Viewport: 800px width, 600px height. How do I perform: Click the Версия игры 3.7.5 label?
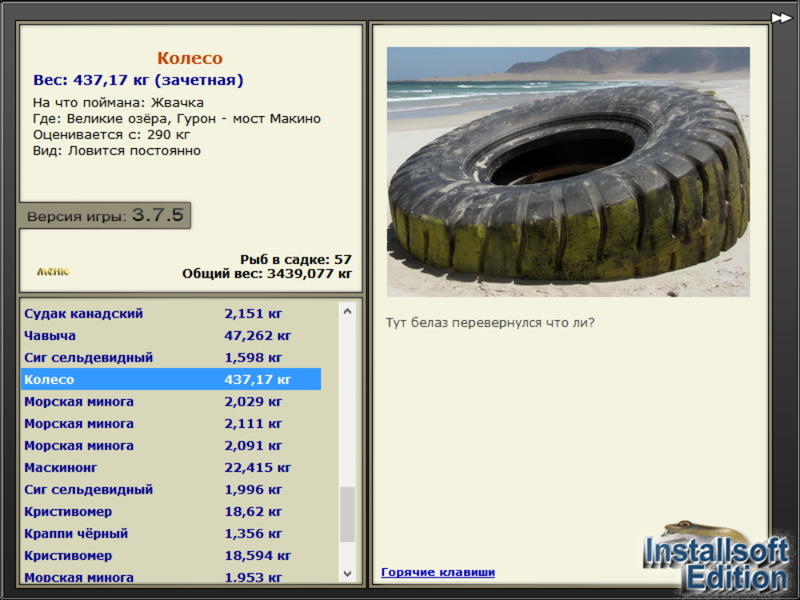[x=105, y=215]
